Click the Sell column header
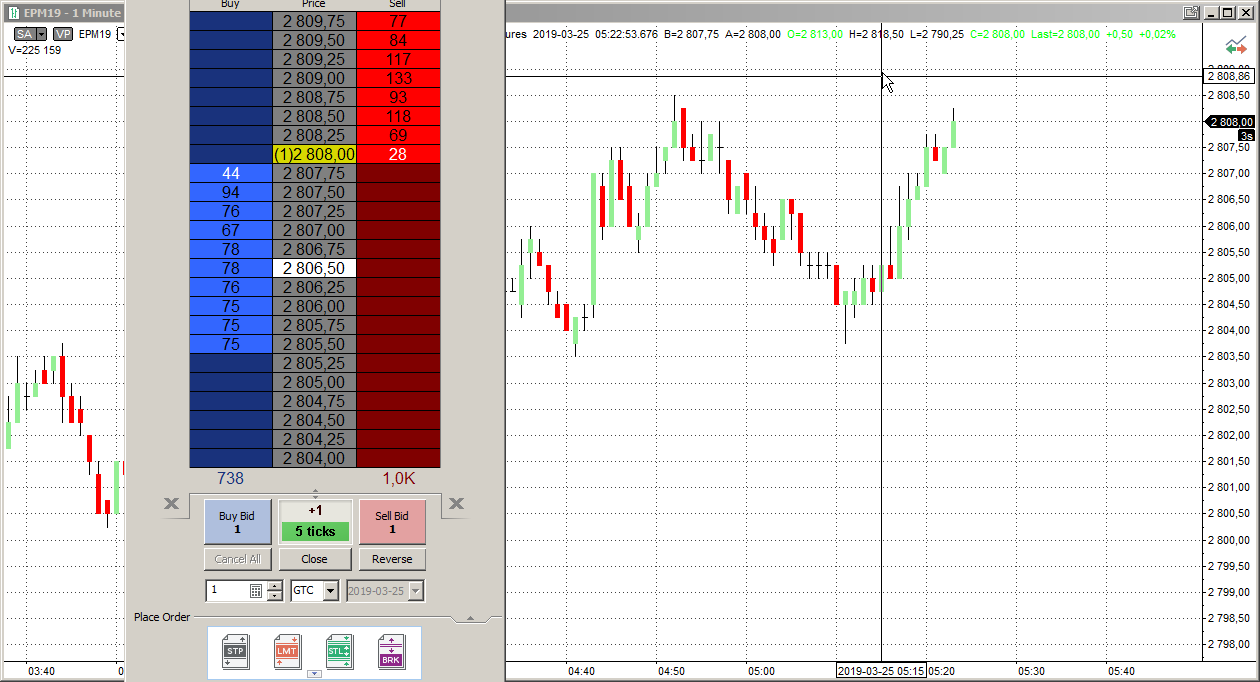Screen dimensions: 1260x682 [398, 5]
